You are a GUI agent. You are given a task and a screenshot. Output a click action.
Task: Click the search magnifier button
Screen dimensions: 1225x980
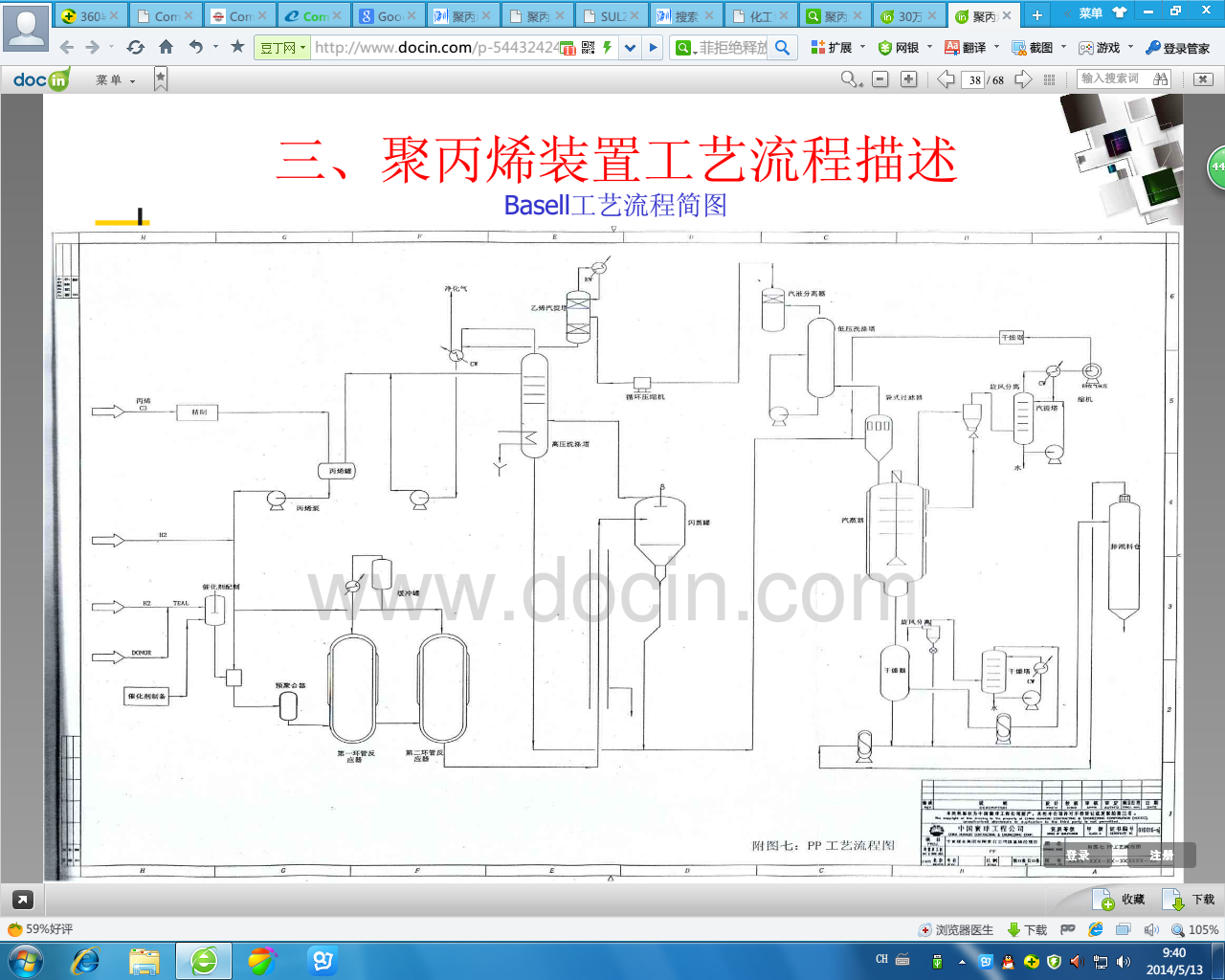782,47
